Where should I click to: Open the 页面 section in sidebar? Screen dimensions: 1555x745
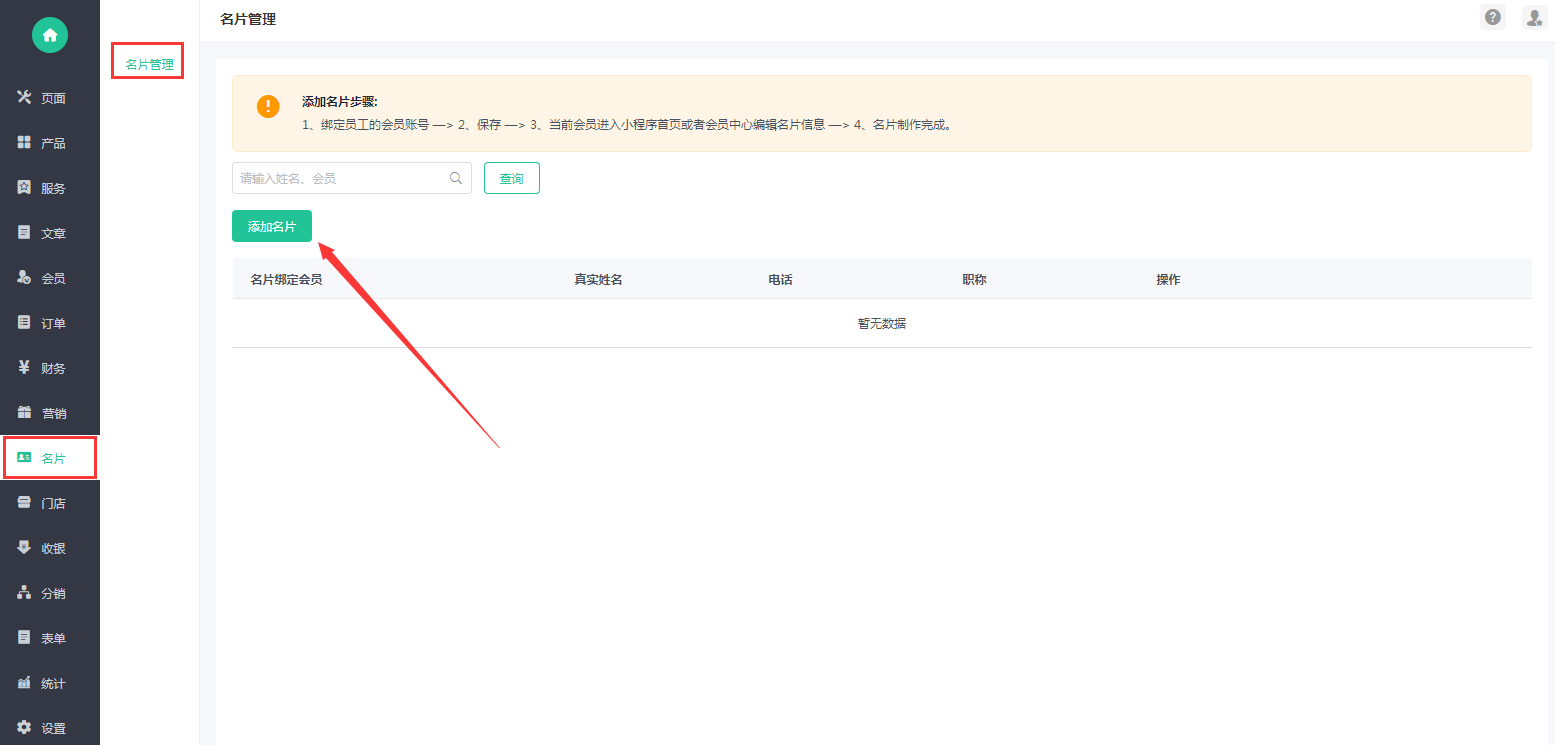click(50, 98)
